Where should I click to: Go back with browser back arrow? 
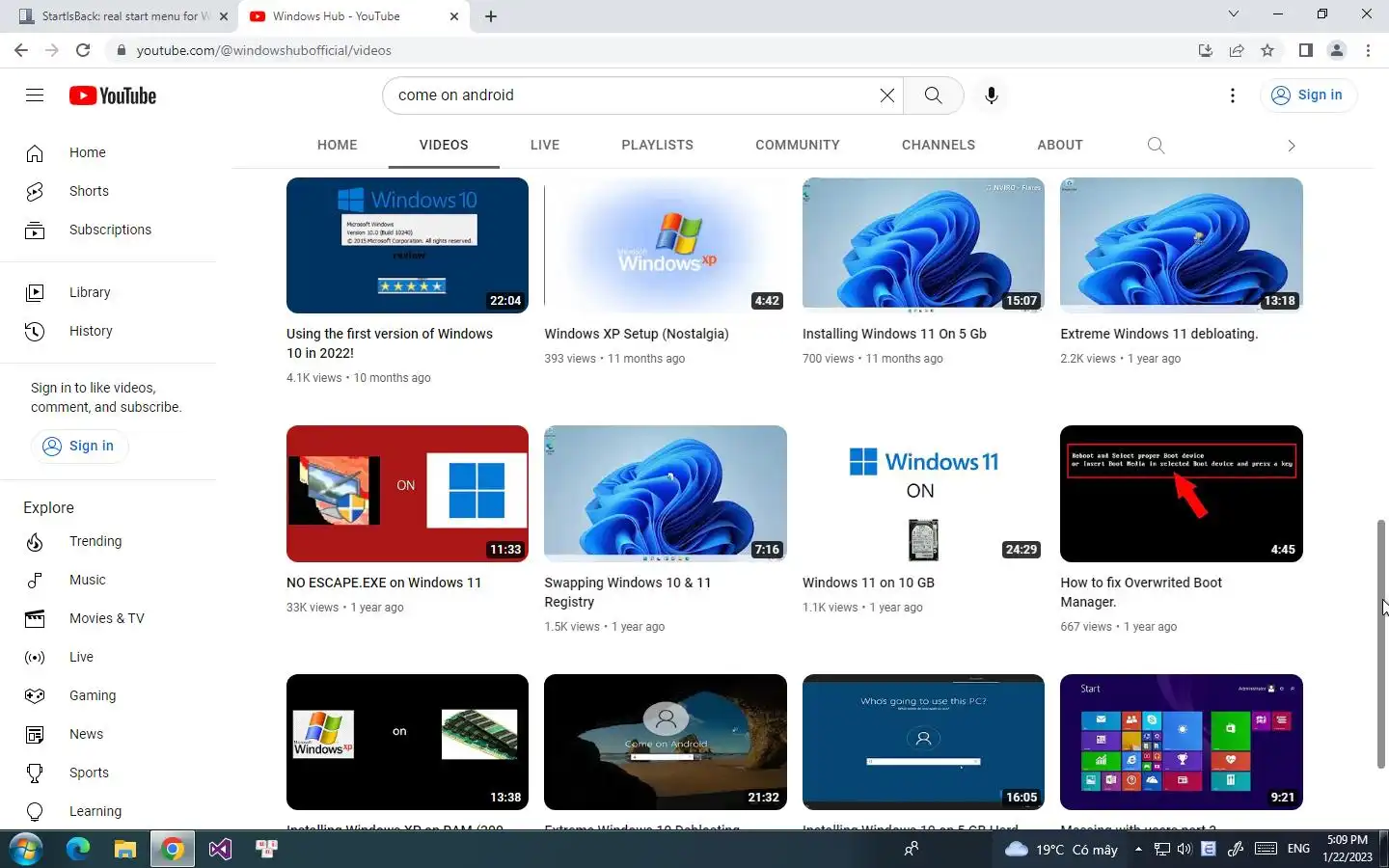21,50
